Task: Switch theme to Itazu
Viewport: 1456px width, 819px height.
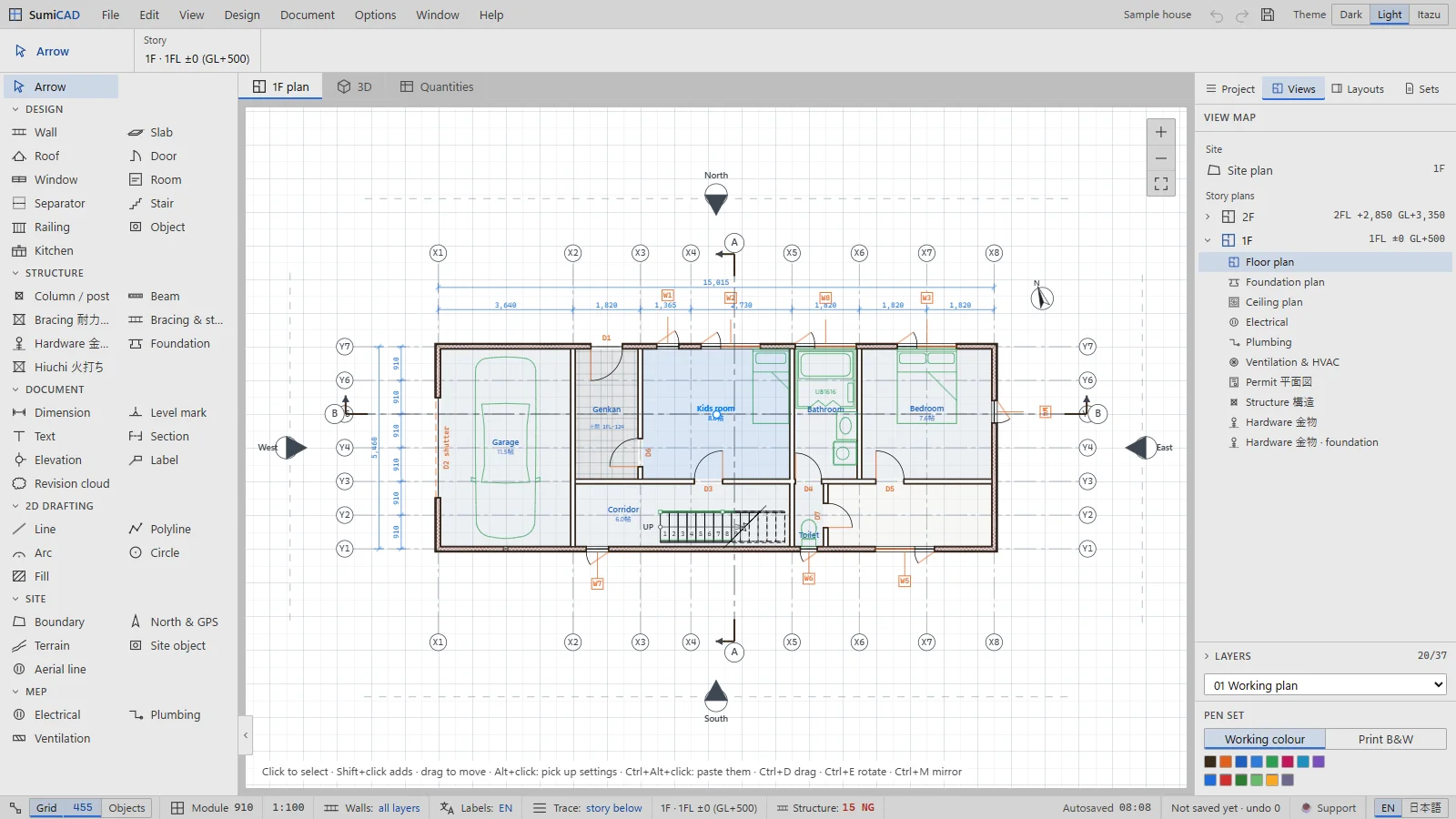Action: click(x=1429, y=15)
